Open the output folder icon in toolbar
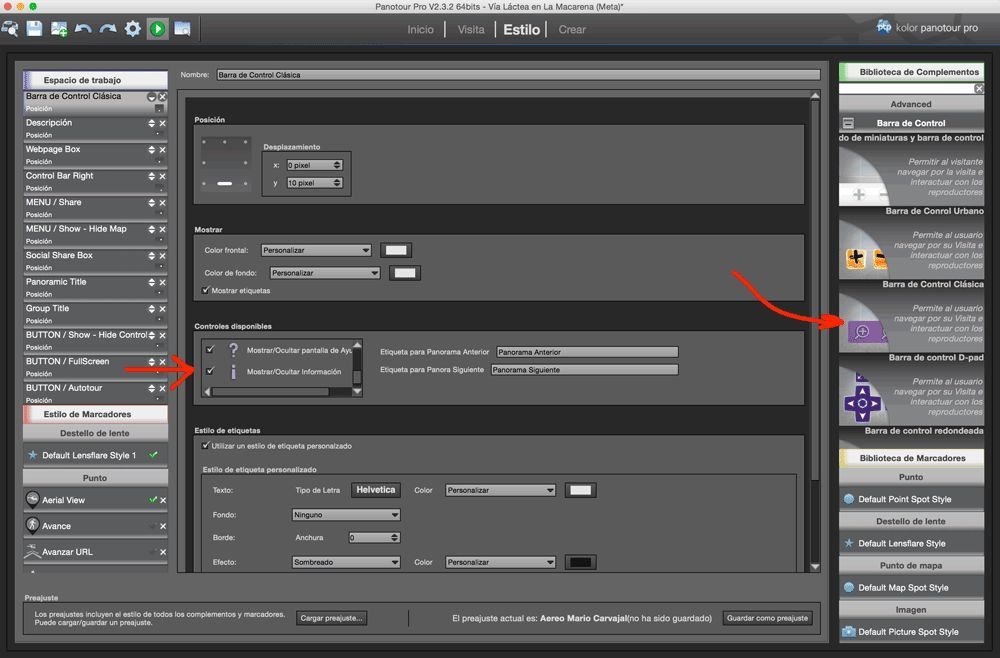The height and width of the screenshot is (658, 1000). 182,29
